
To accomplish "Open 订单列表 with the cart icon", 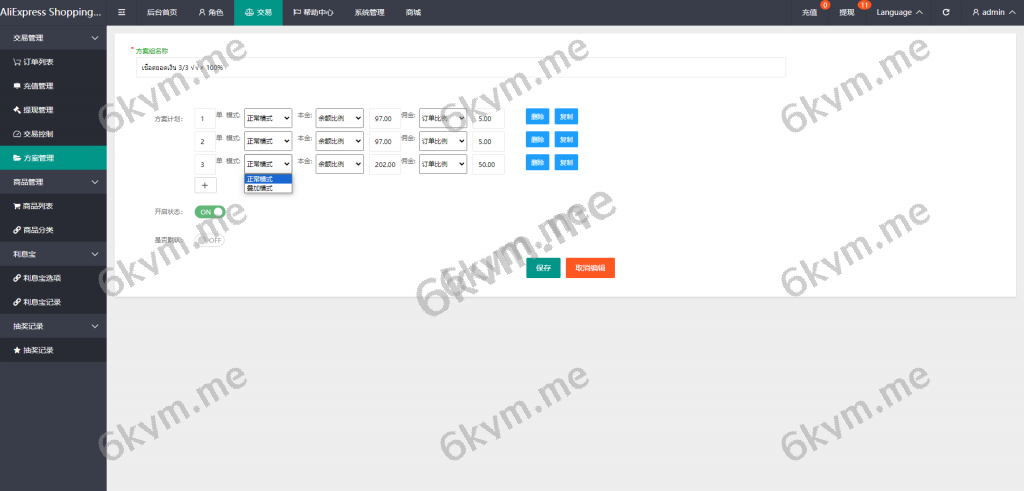I will 38,61.
